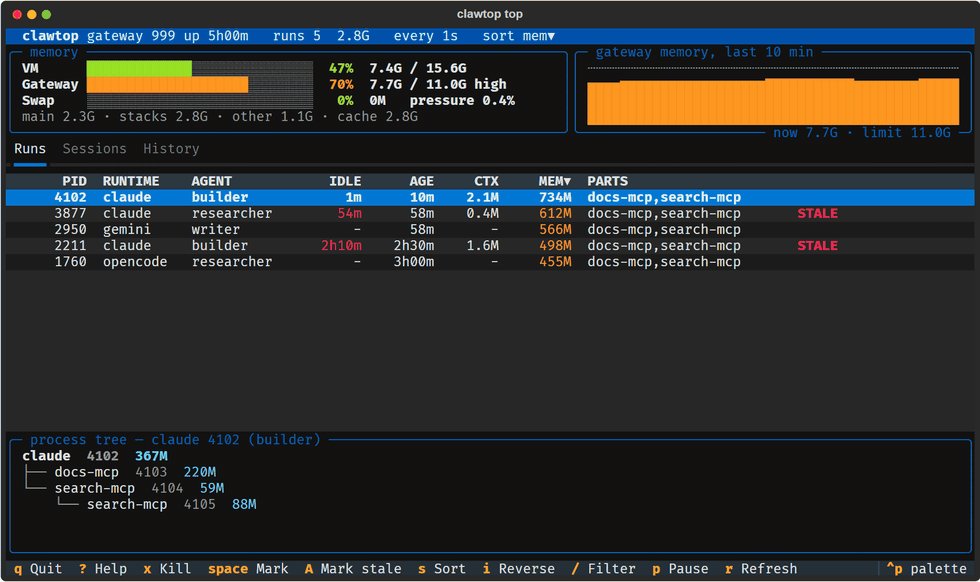980x582 pixels.
Task: Click the Mark stale footer action
Action: (353, 569)
